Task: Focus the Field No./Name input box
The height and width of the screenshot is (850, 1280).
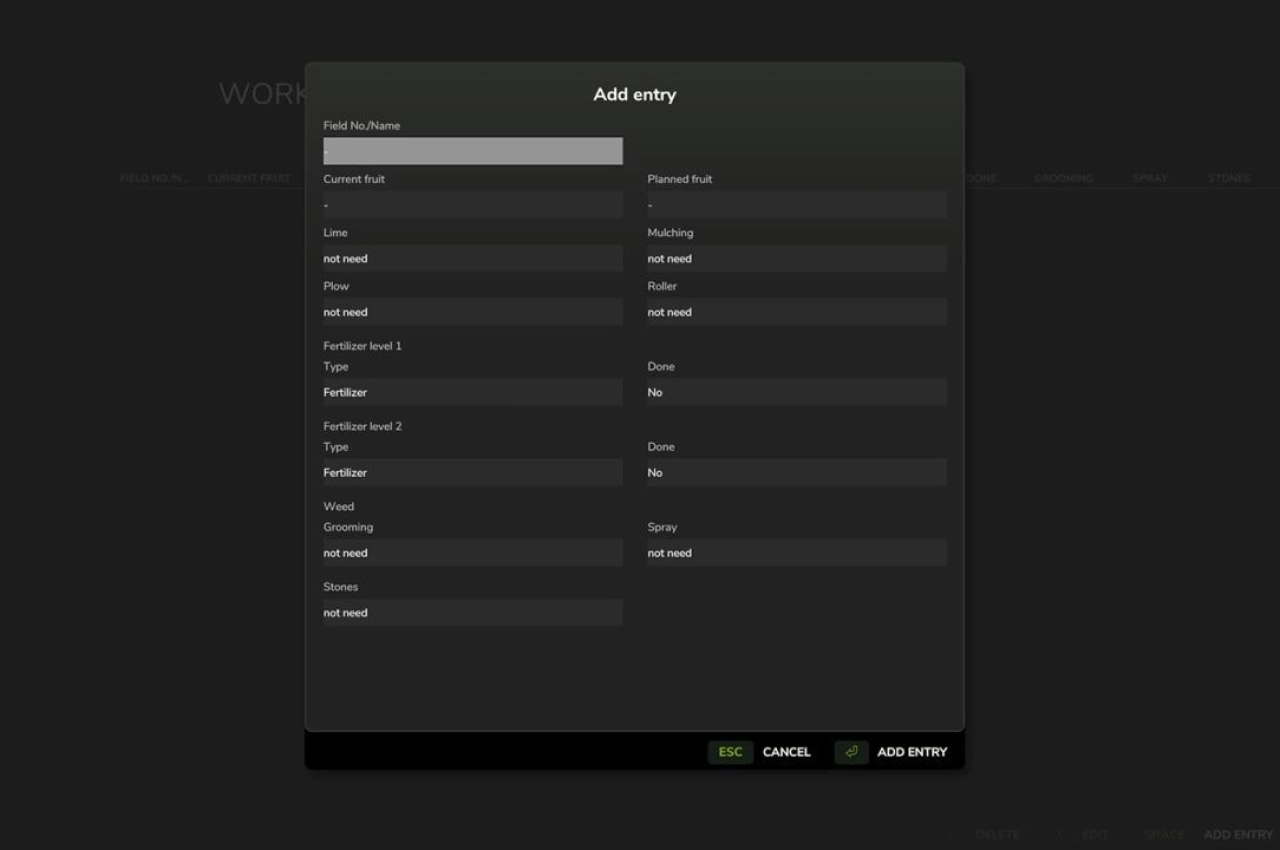Action: (x=472, y=151)
